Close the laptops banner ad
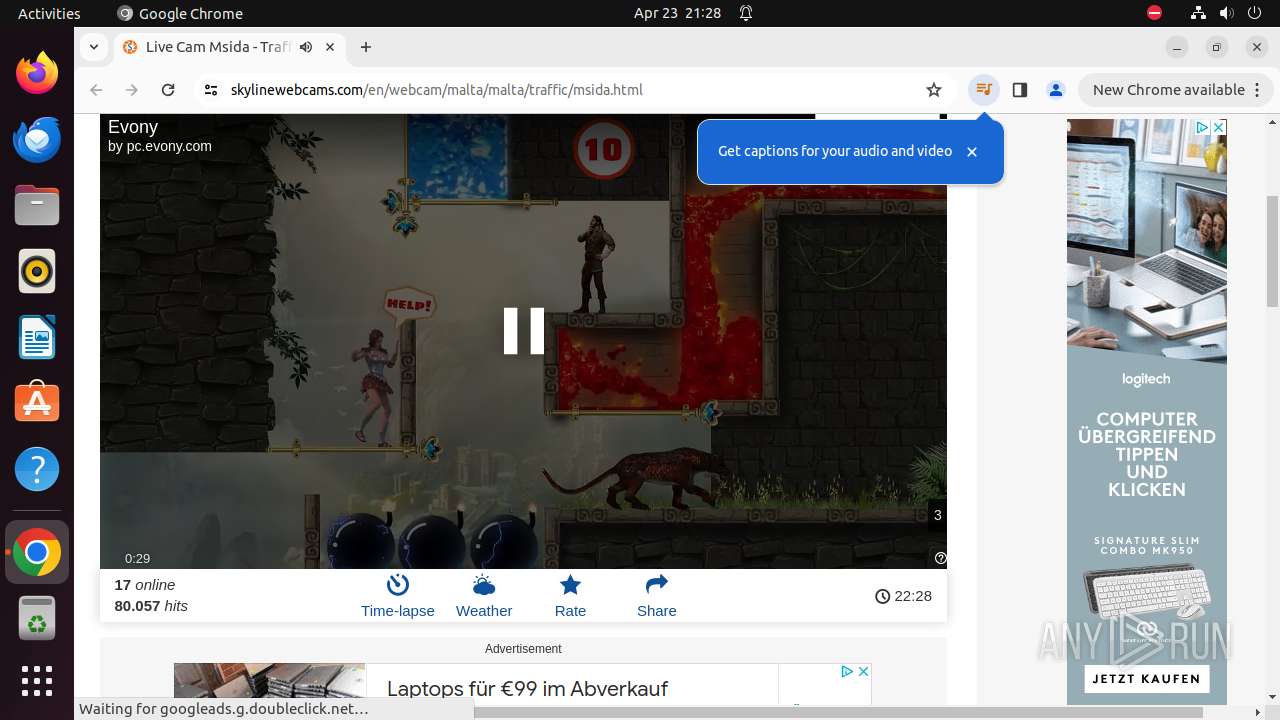 coord(863,671)
